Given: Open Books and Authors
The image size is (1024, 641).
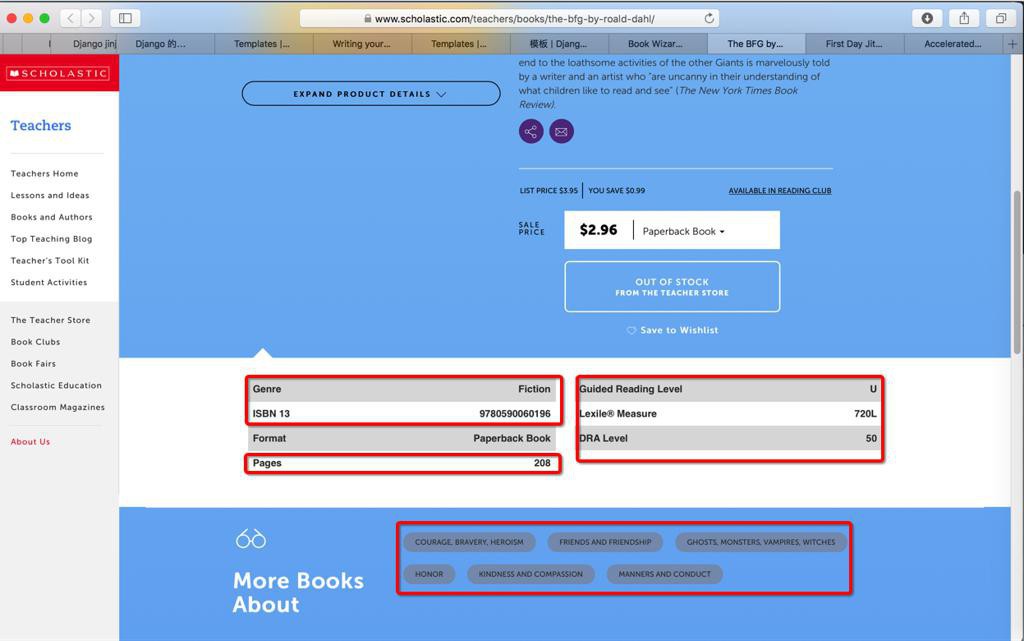Looking at the screenshot, I should click(x=52, y=217).
